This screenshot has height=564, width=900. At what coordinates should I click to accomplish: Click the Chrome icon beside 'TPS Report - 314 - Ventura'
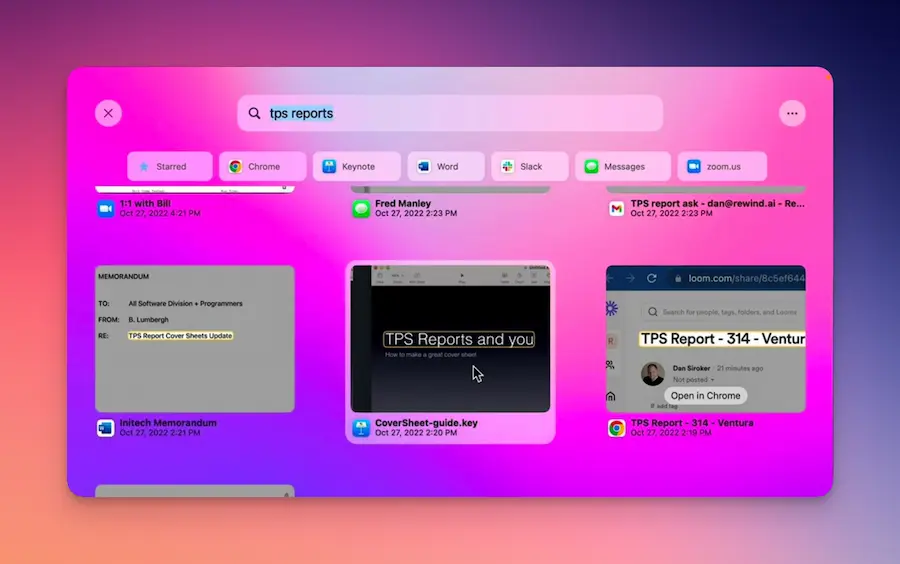616,428
